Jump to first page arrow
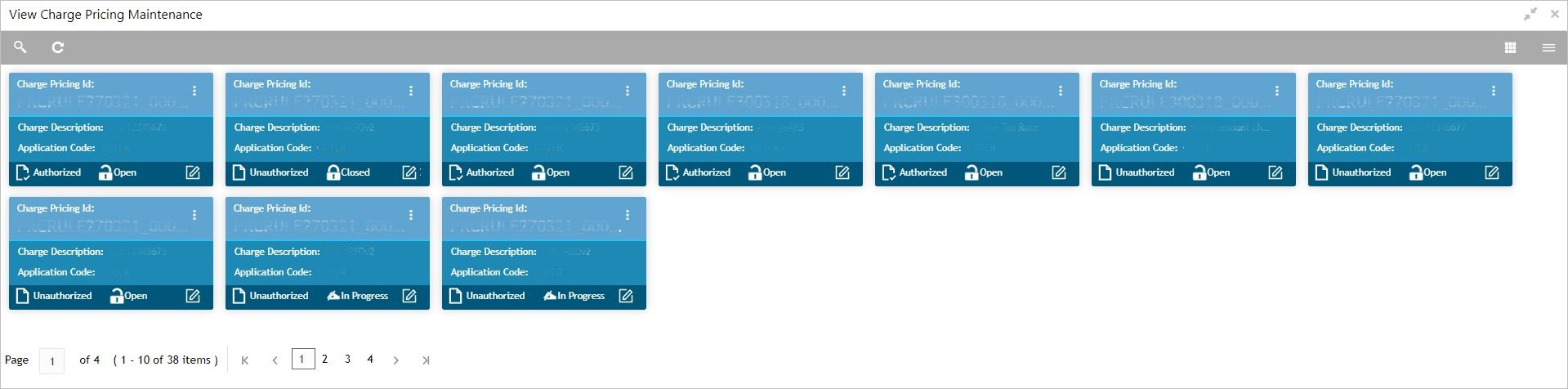Screen dimensions: 1568x389 [245, 360]
